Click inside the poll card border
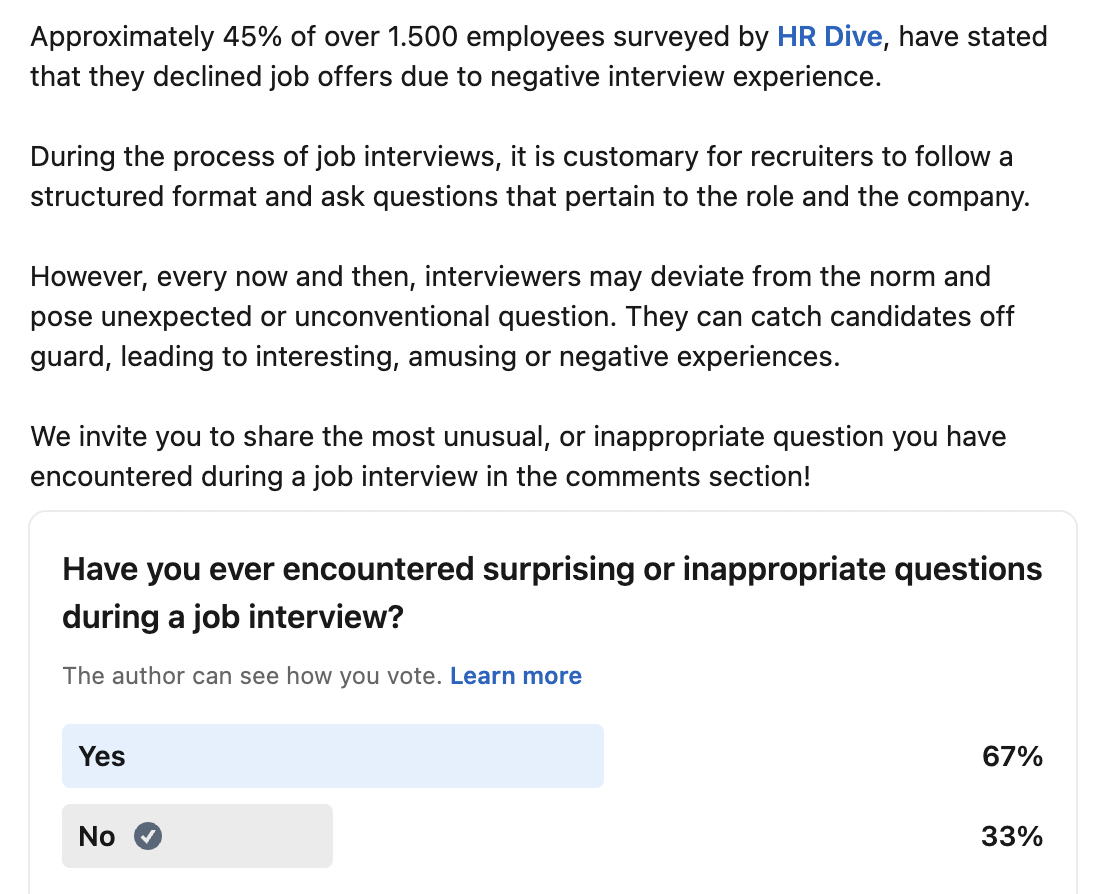Screen dimensions: 1104x894 [552, 700]
